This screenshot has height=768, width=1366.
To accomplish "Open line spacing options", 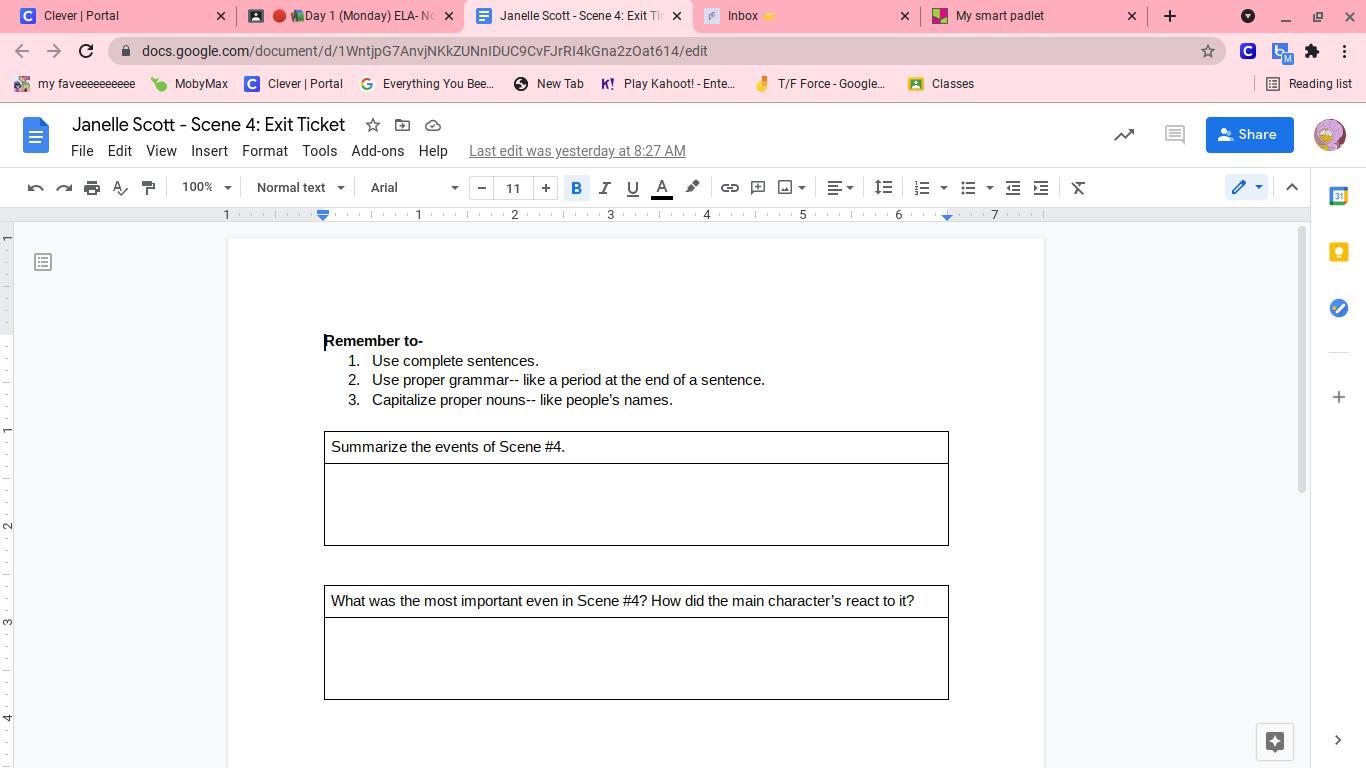I will (x=883, y=188).
